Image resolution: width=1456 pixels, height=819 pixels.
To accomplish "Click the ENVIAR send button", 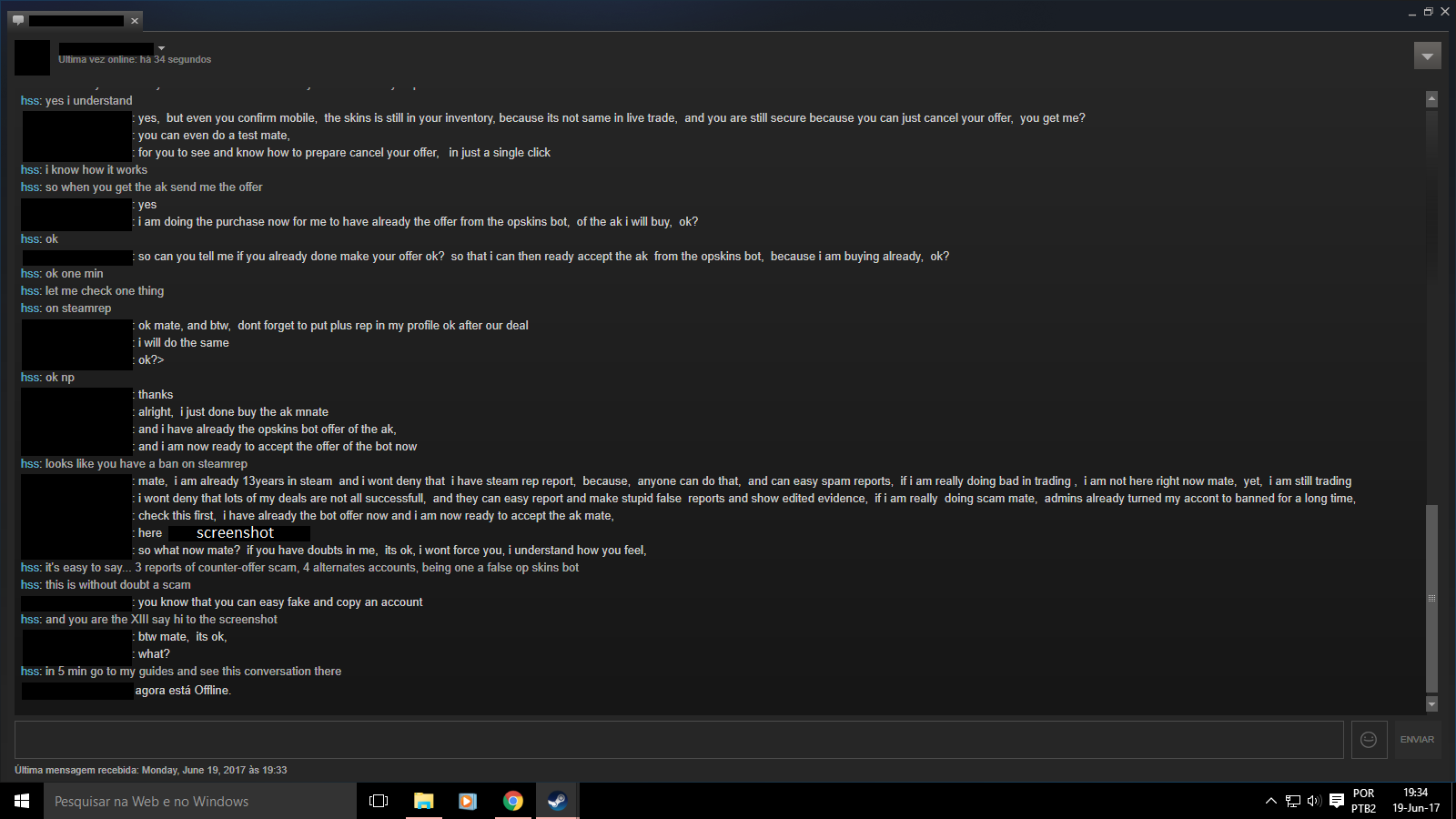I will [x=1417, y=740].
